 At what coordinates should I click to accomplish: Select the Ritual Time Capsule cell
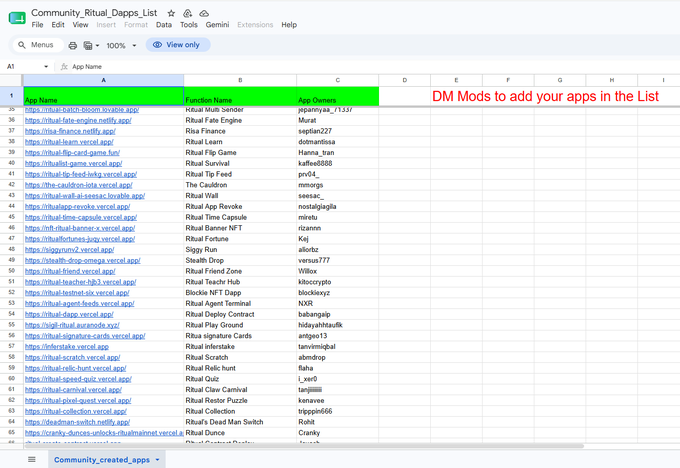coord(240,217)
